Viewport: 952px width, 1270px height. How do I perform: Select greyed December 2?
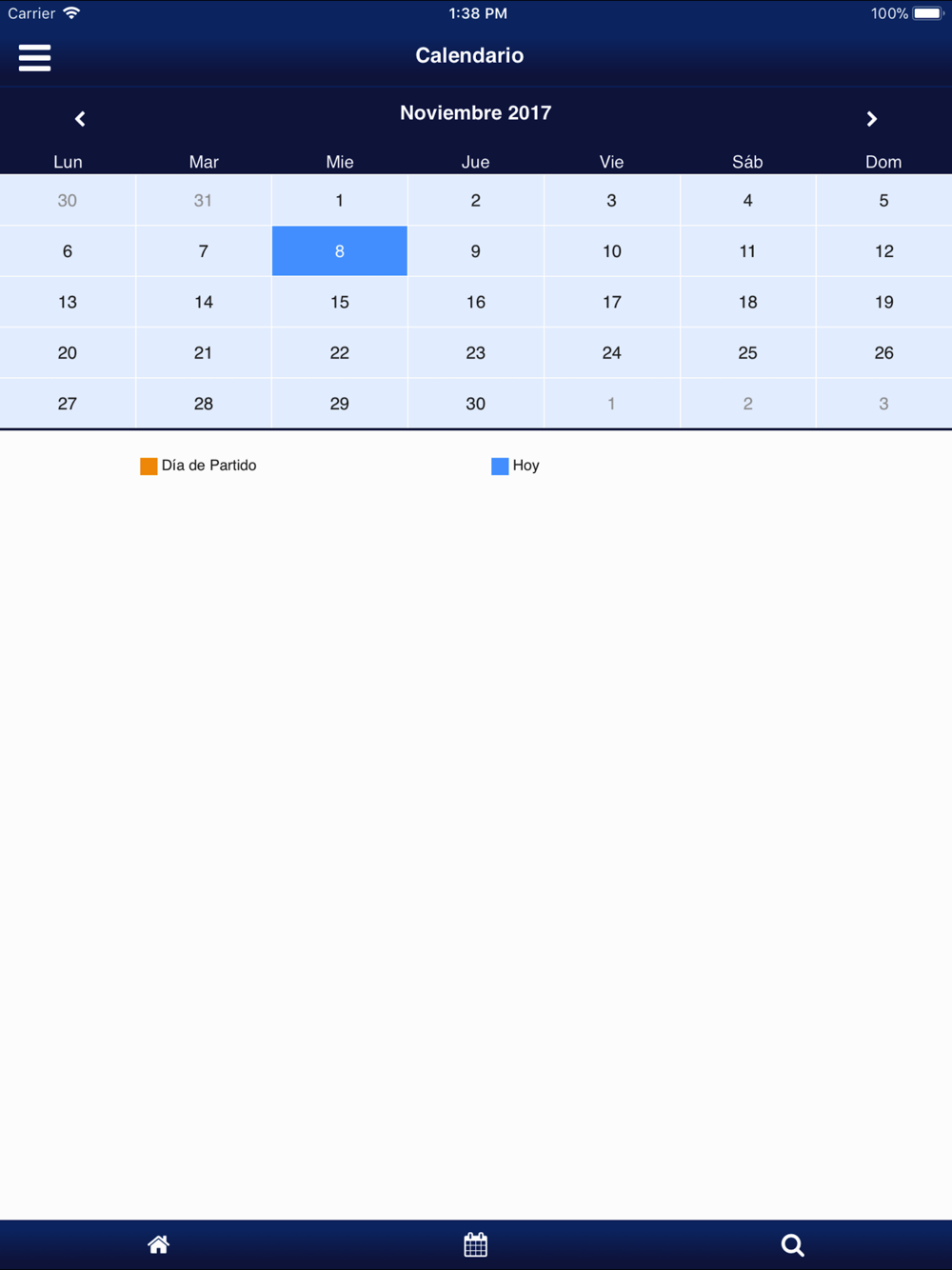point(748,404)
